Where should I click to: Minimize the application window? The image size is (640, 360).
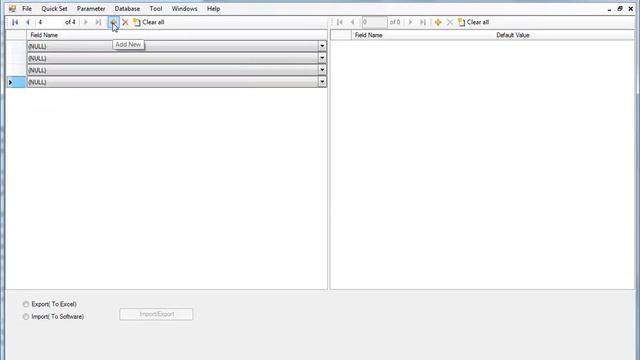tap(609, 9)
